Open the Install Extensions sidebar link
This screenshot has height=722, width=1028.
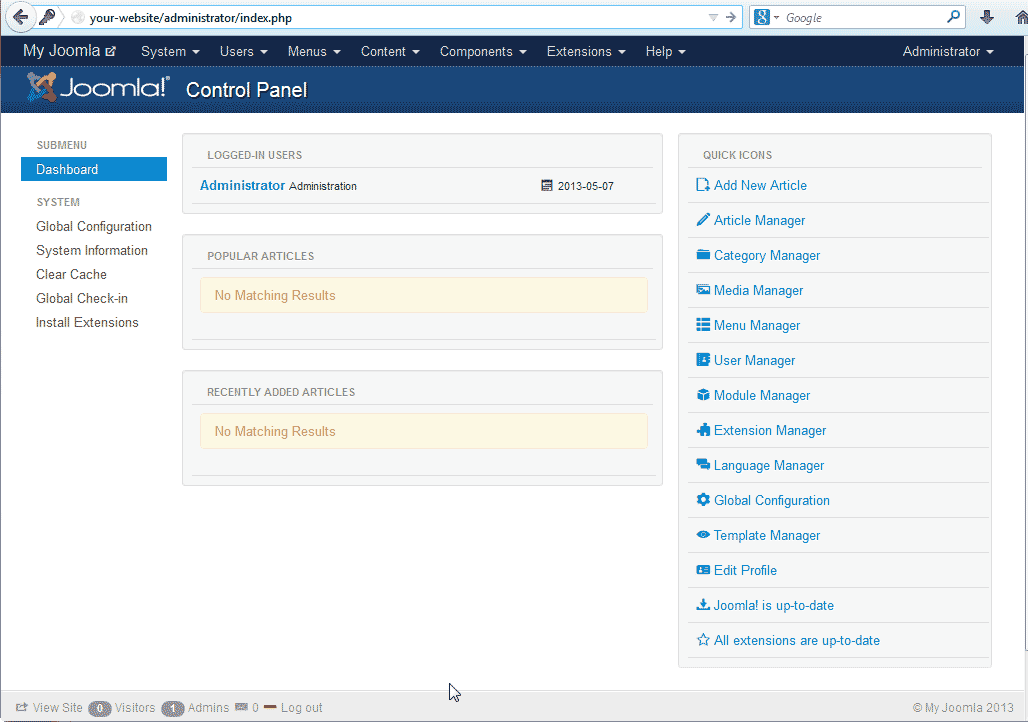(87, 322)
